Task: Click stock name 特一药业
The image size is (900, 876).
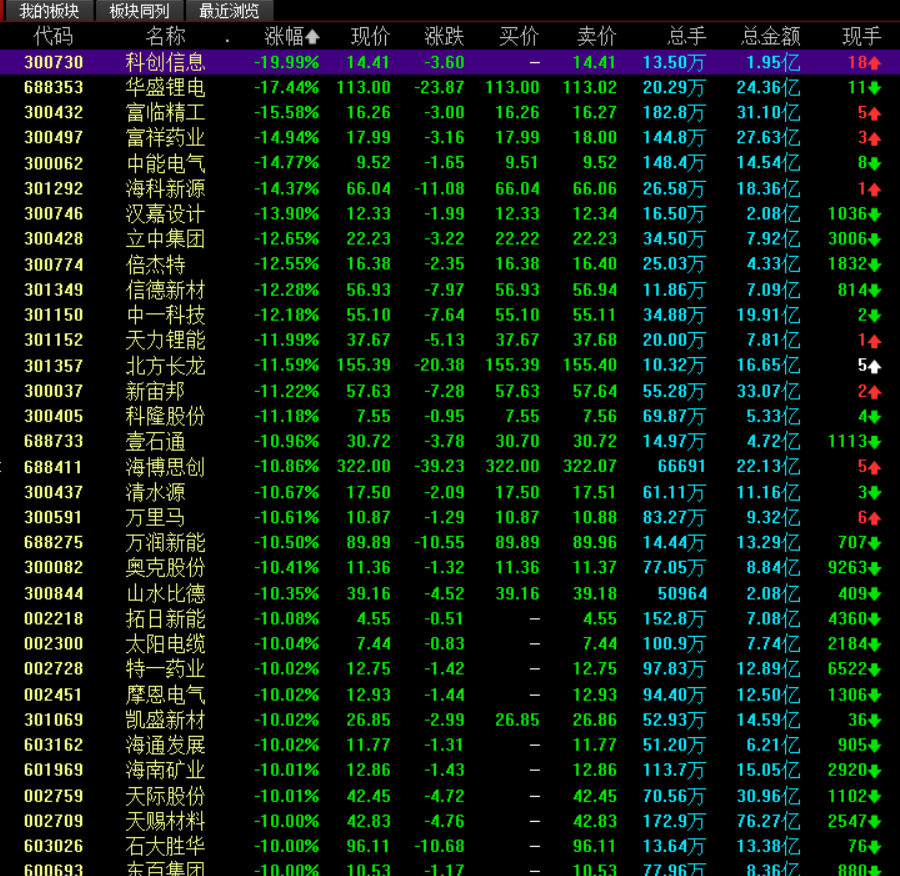Action: 165,669
